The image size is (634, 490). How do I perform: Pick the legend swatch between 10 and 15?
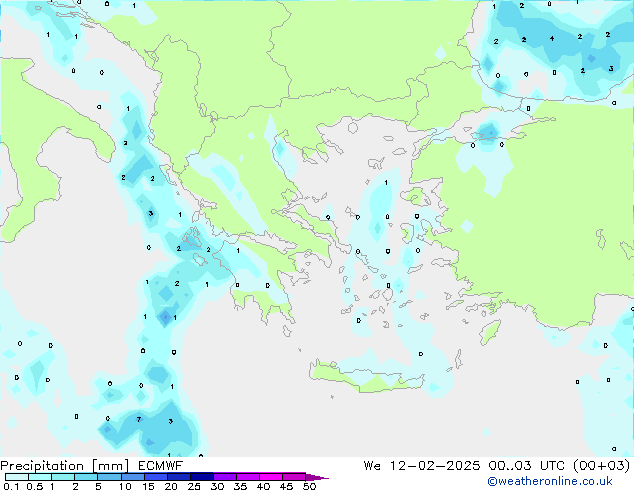click(x=132, y=477)
